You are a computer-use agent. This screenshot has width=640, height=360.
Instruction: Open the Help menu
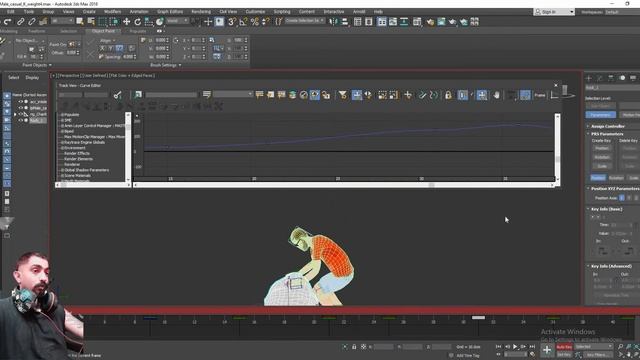378,12
